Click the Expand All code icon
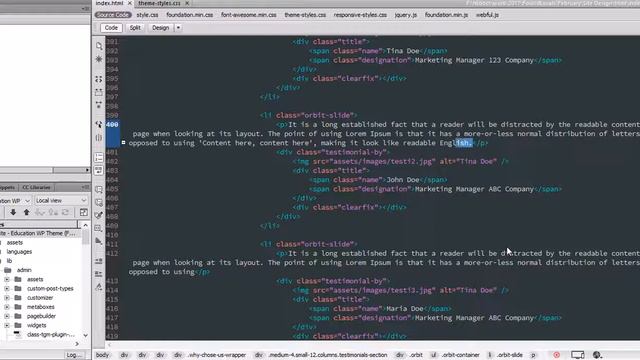 click(x=99, y=105)
